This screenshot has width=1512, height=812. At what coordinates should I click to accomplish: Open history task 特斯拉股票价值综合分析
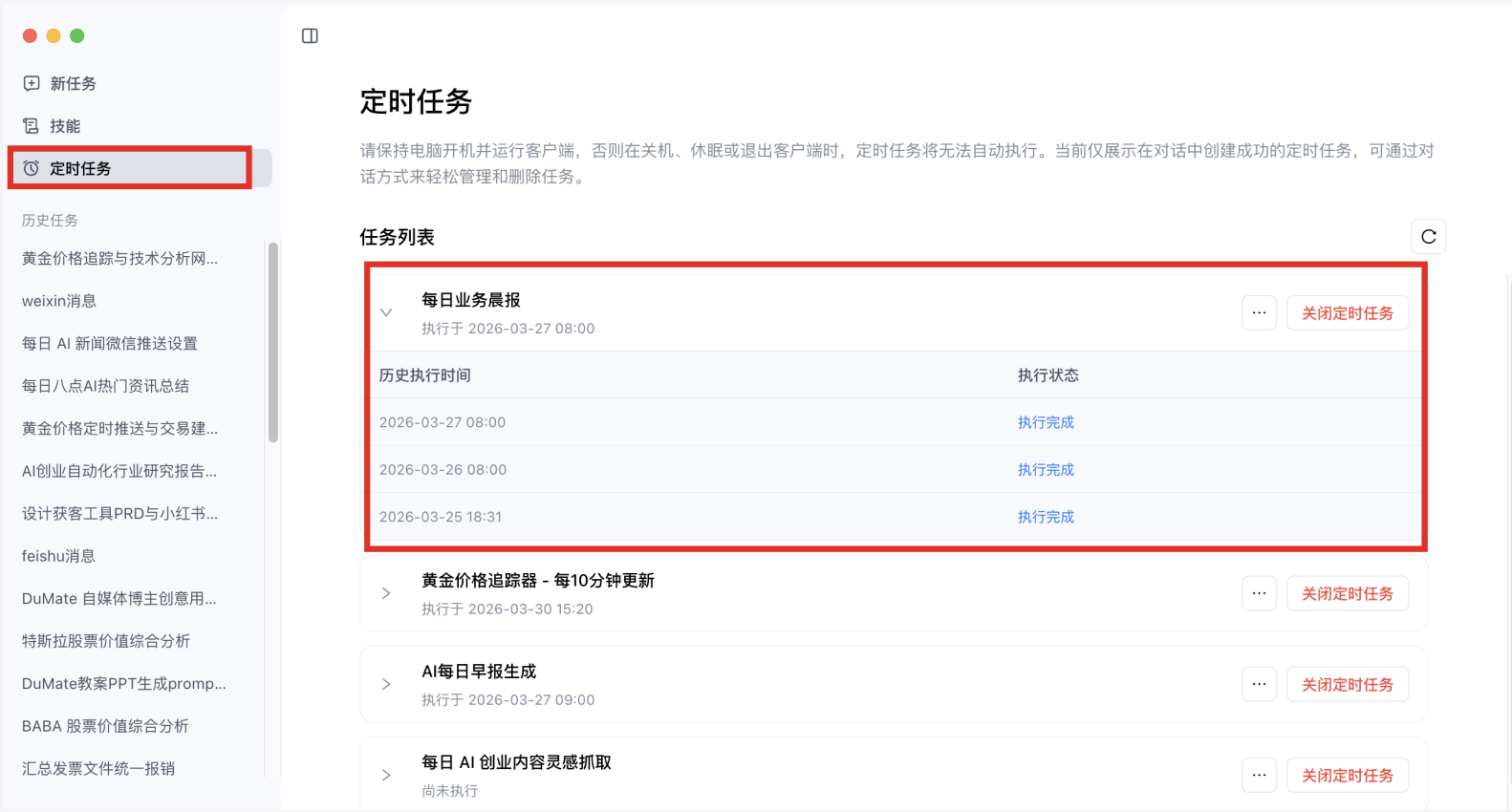coord(106,641)
